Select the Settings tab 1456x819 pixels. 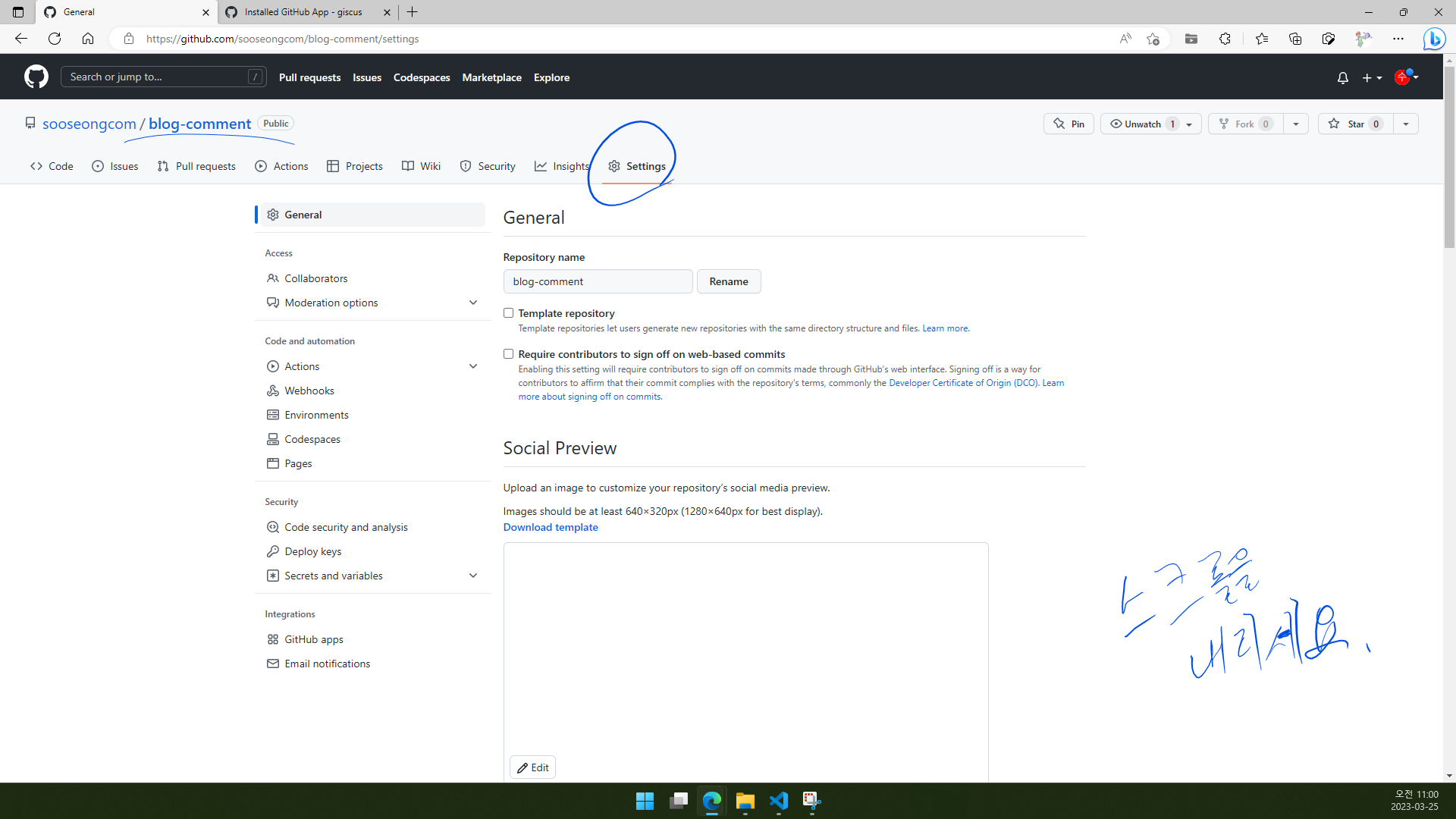[x=637, y=166]
